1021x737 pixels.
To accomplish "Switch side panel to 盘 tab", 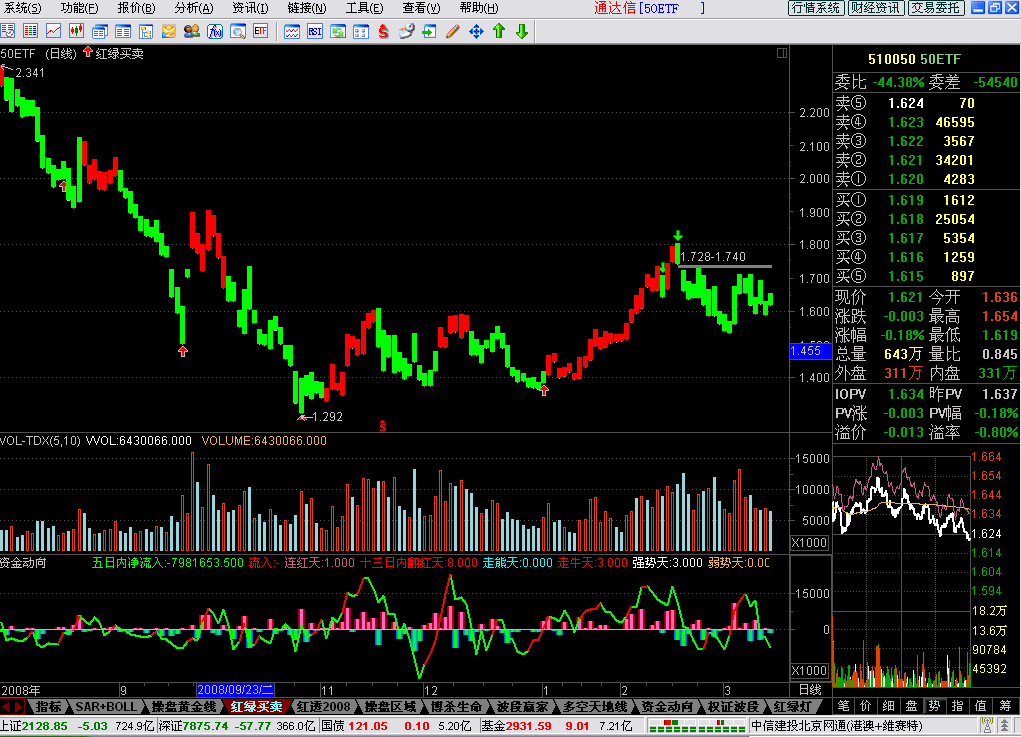I will tap(911, 706).
